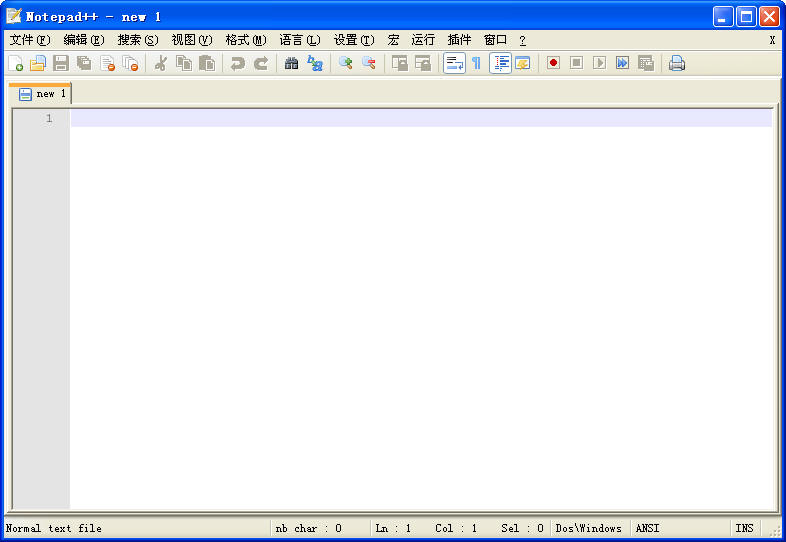Image resolution: width=786 pixels, height=542 pixels.
Task: Close document with menu bar X
Action: (x=772, y=40)
